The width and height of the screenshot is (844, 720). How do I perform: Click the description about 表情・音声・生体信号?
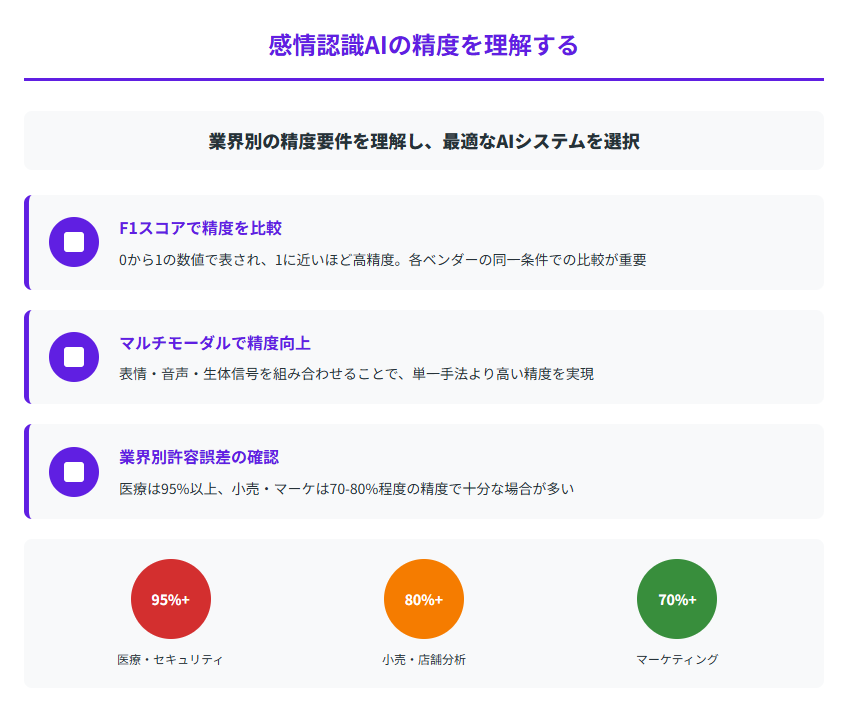click(356, 374)
